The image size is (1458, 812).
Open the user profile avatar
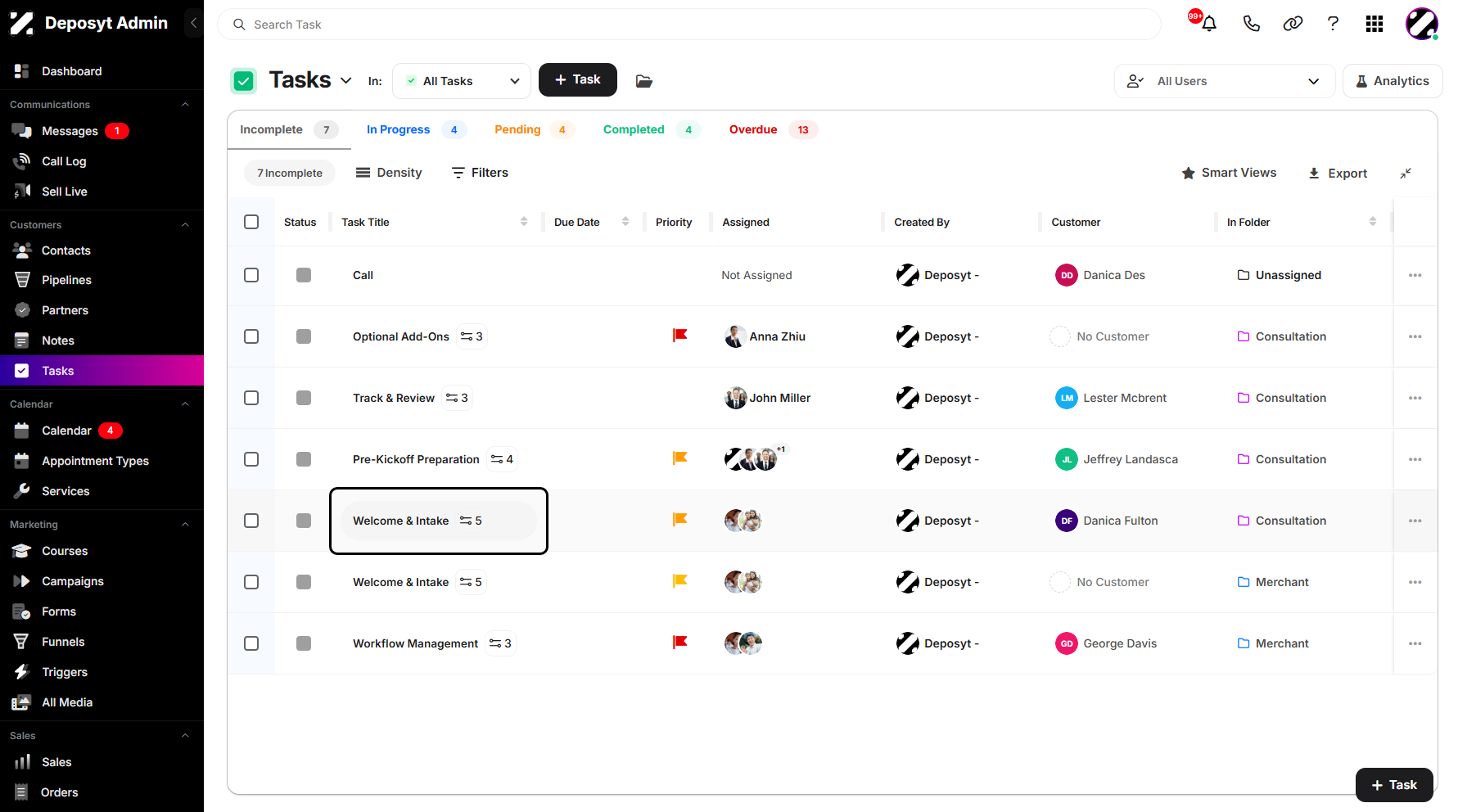pyautogui.click(x=1422, y=24)
